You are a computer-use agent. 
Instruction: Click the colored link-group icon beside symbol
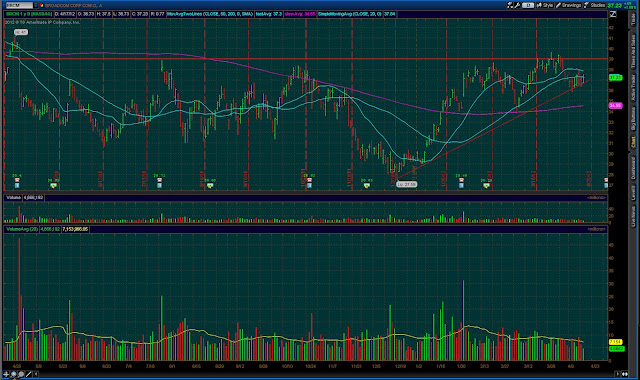point(41,5)
